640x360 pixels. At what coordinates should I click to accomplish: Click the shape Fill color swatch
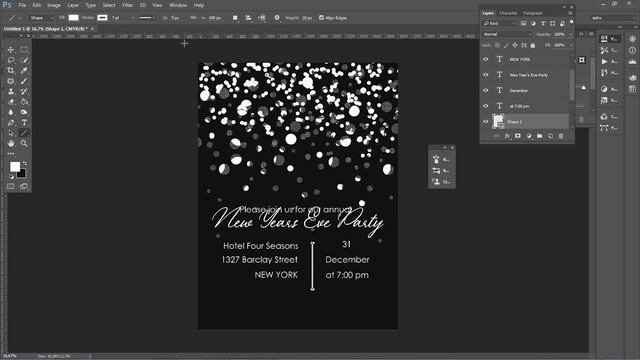coord(73,18)
